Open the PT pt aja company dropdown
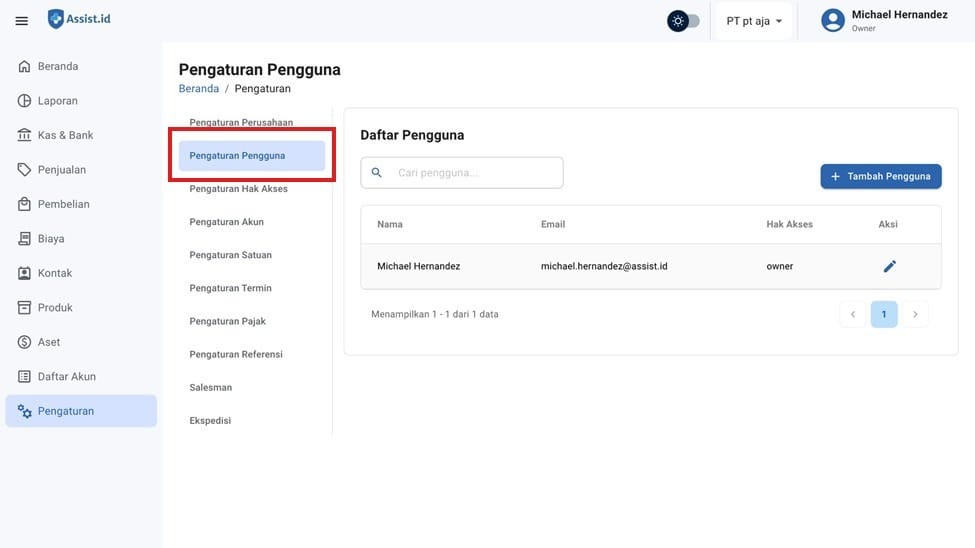The width and height of the screenshot is (975, 548). [754, 21]
